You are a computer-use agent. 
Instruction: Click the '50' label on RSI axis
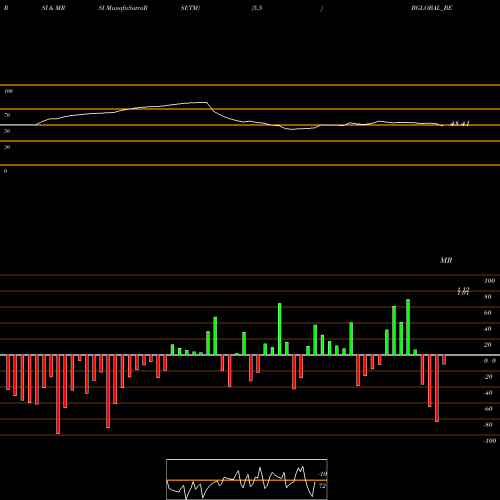coord(7,131)
